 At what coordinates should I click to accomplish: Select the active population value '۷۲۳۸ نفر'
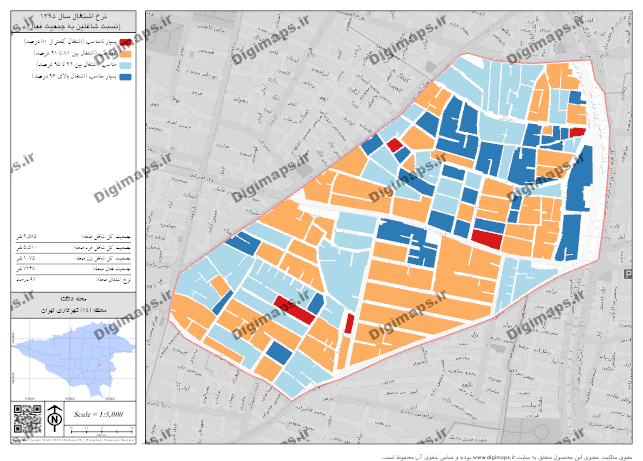point(25,269)
